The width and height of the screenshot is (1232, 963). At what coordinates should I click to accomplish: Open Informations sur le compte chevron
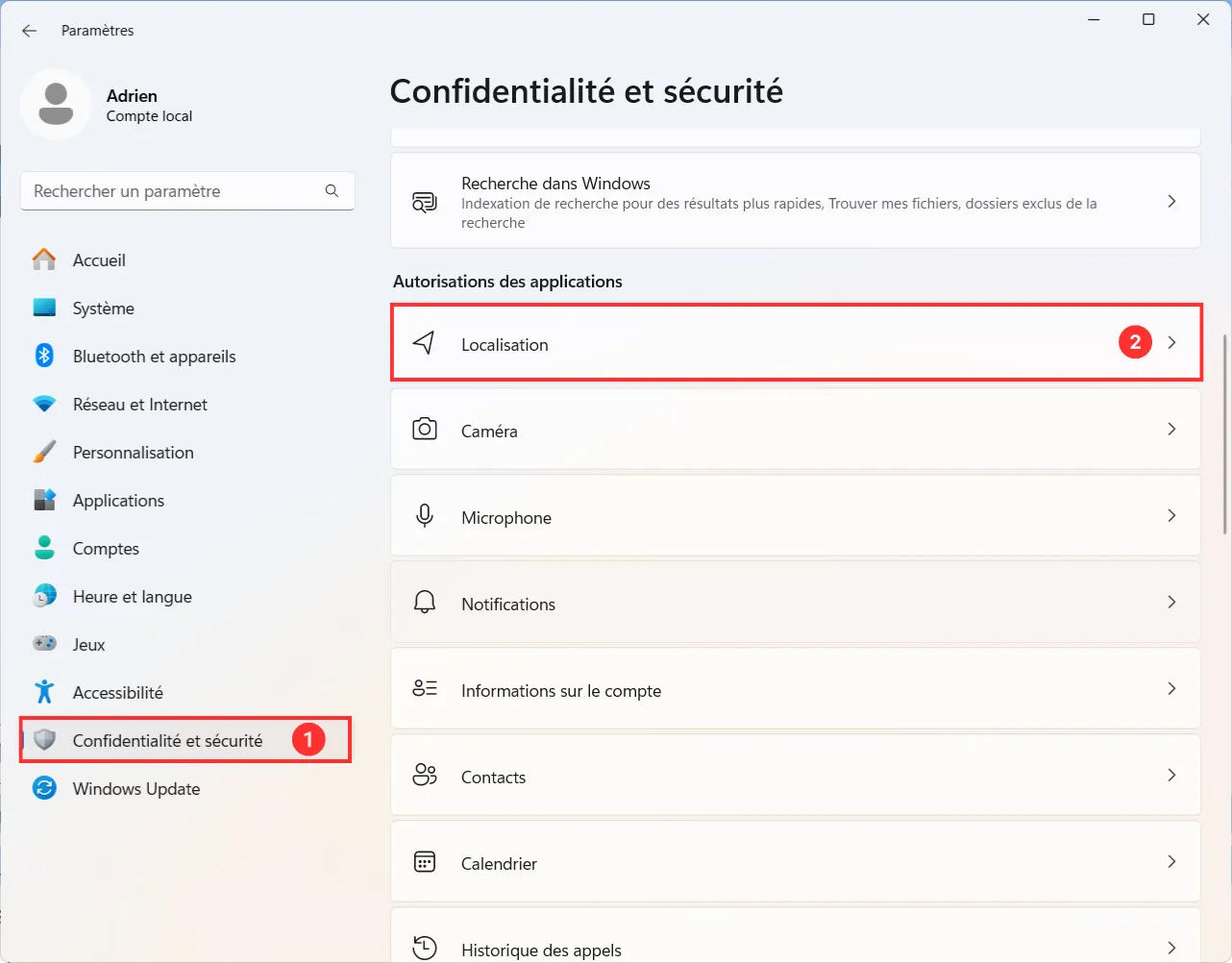tap(1171, 688)
